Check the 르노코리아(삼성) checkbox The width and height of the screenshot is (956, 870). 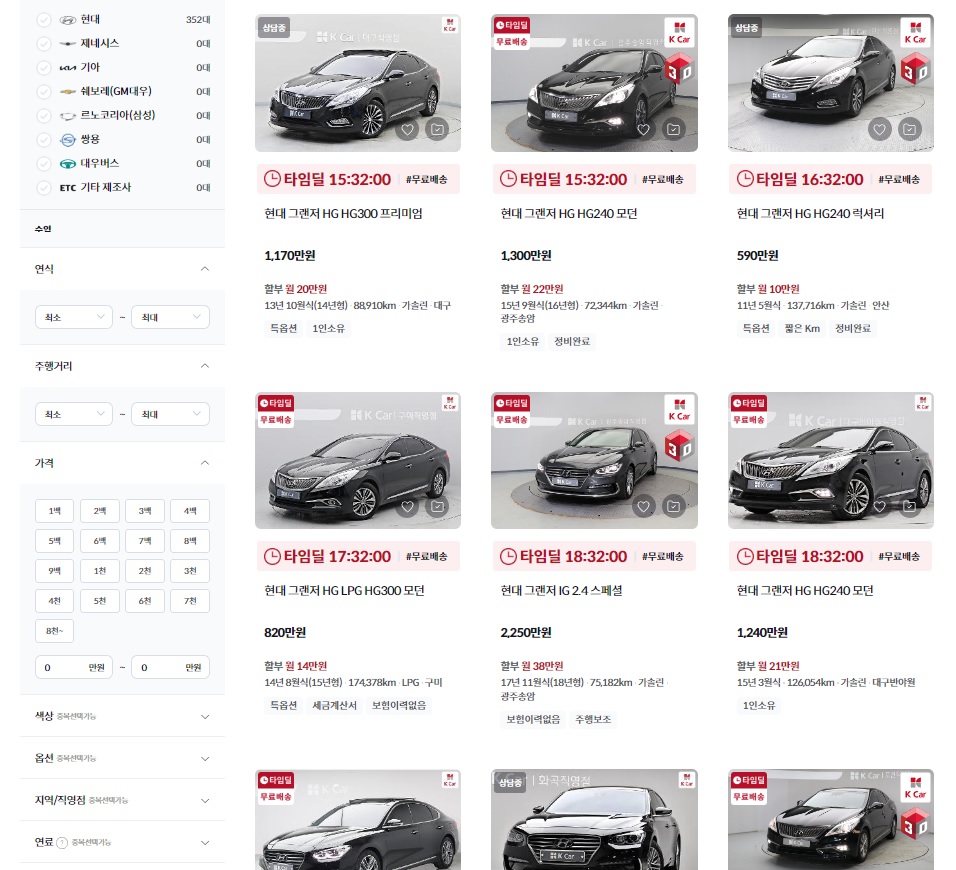44,115
